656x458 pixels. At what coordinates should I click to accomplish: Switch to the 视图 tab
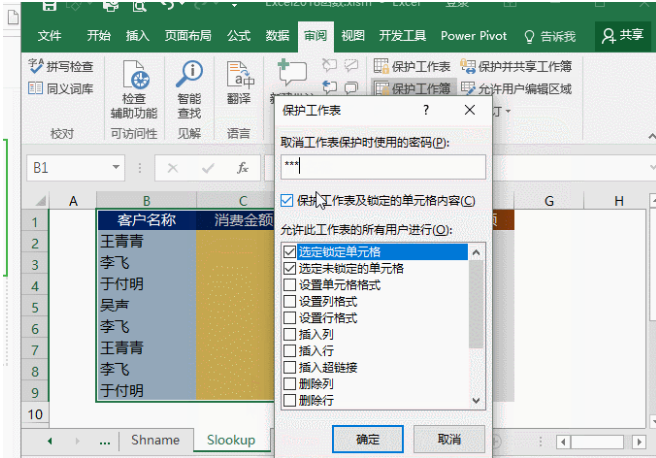point(353,36)
